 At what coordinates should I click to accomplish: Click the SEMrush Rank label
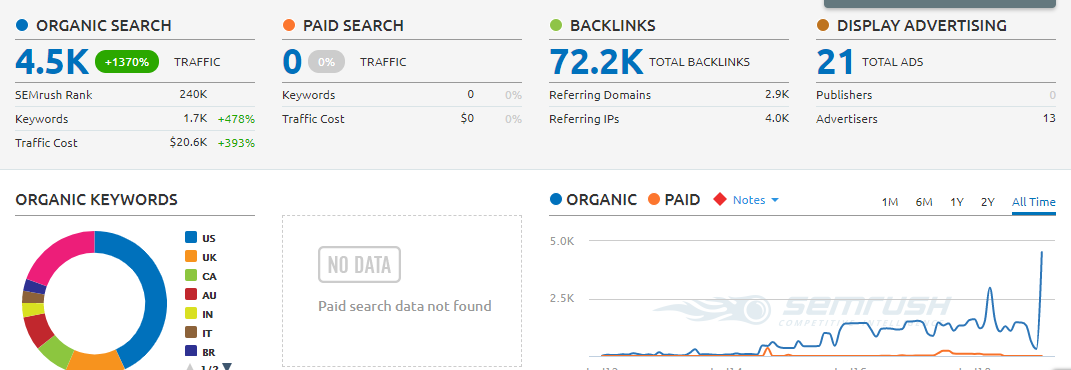coord(53,95)
